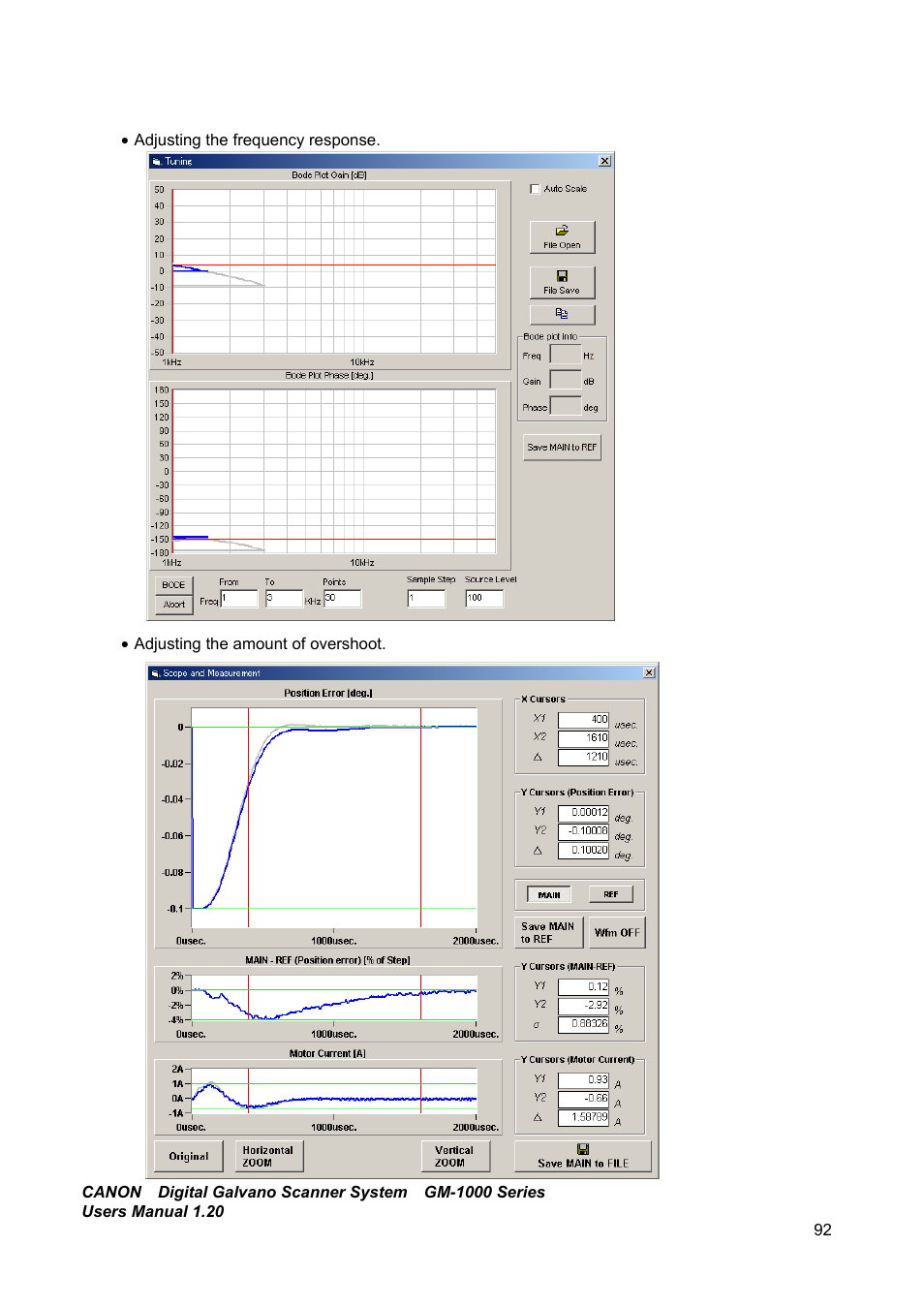Click MAIN-REF Y1 value 0.12

[583, 986]
